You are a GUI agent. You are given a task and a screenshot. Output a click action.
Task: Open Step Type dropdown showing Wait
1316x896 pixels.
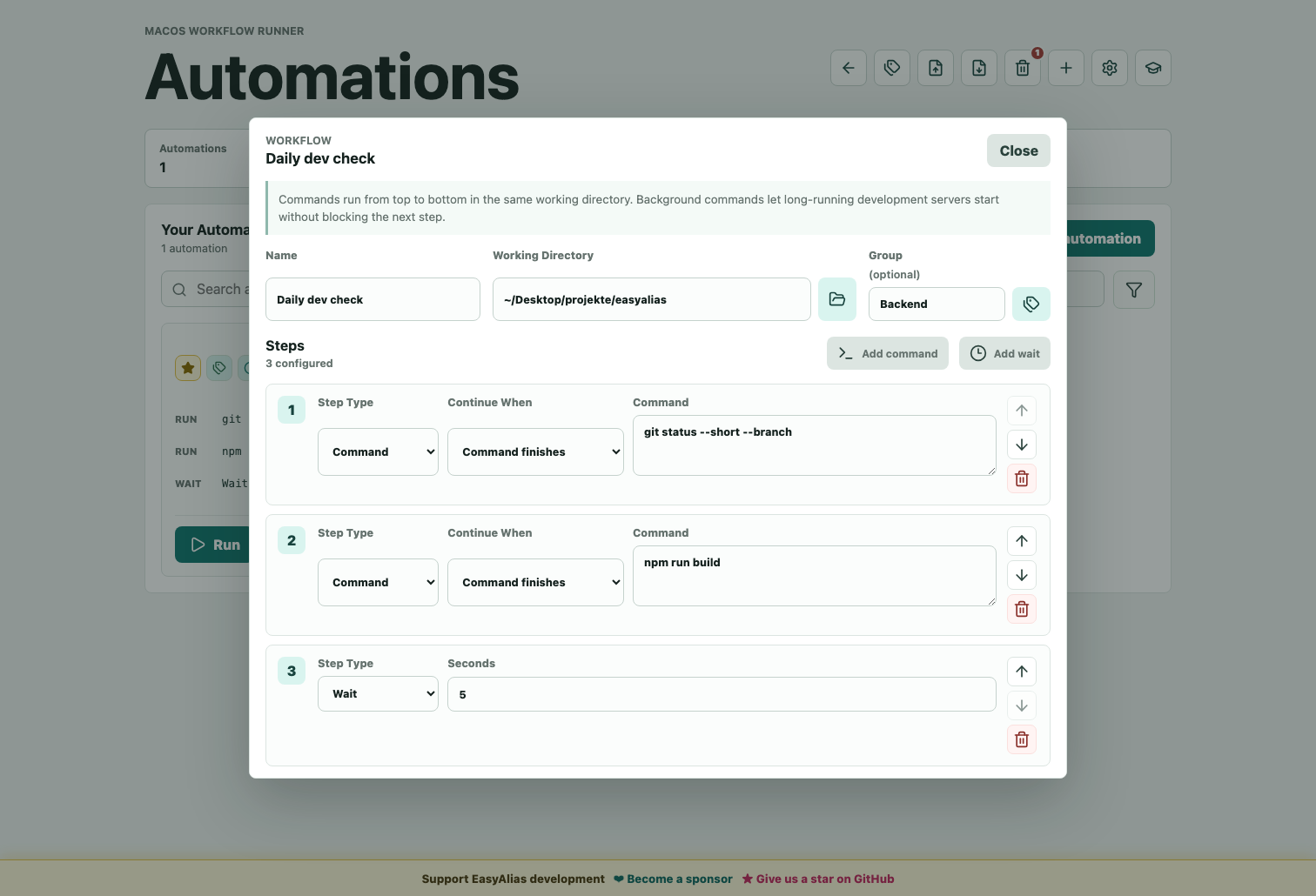point(378,693)
